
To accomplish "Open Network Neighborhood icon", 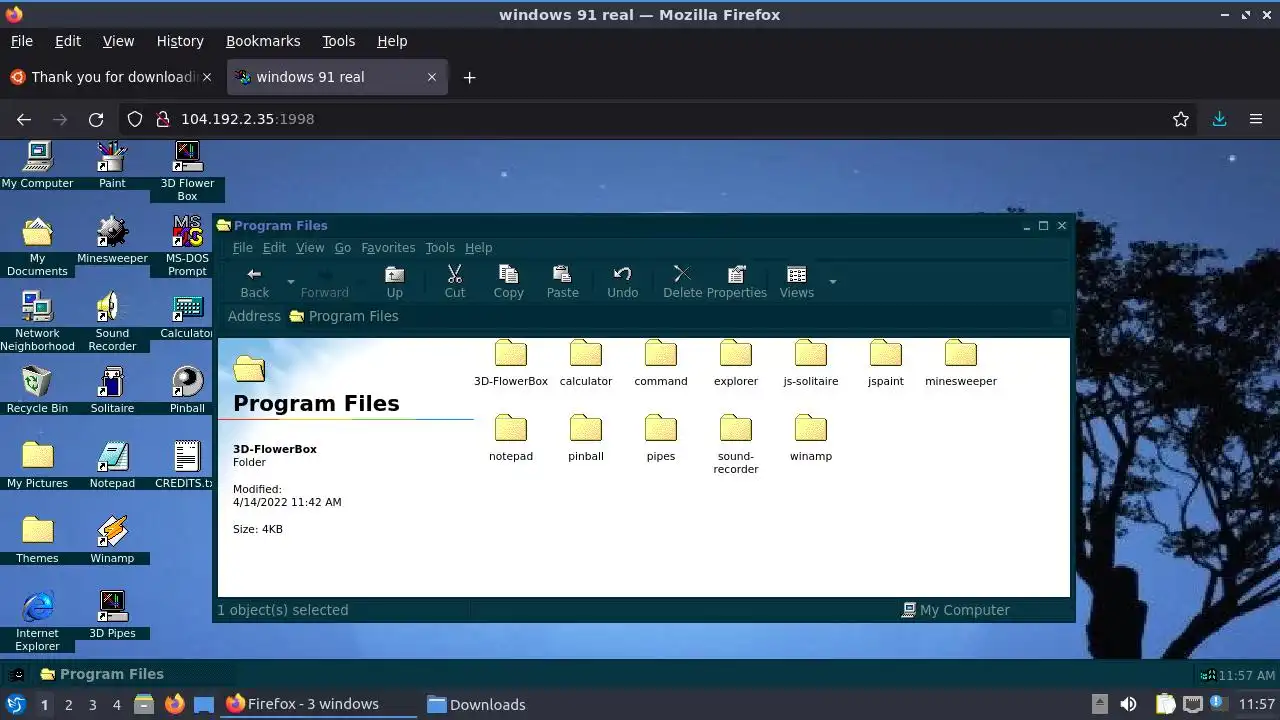I will [37, 321].
